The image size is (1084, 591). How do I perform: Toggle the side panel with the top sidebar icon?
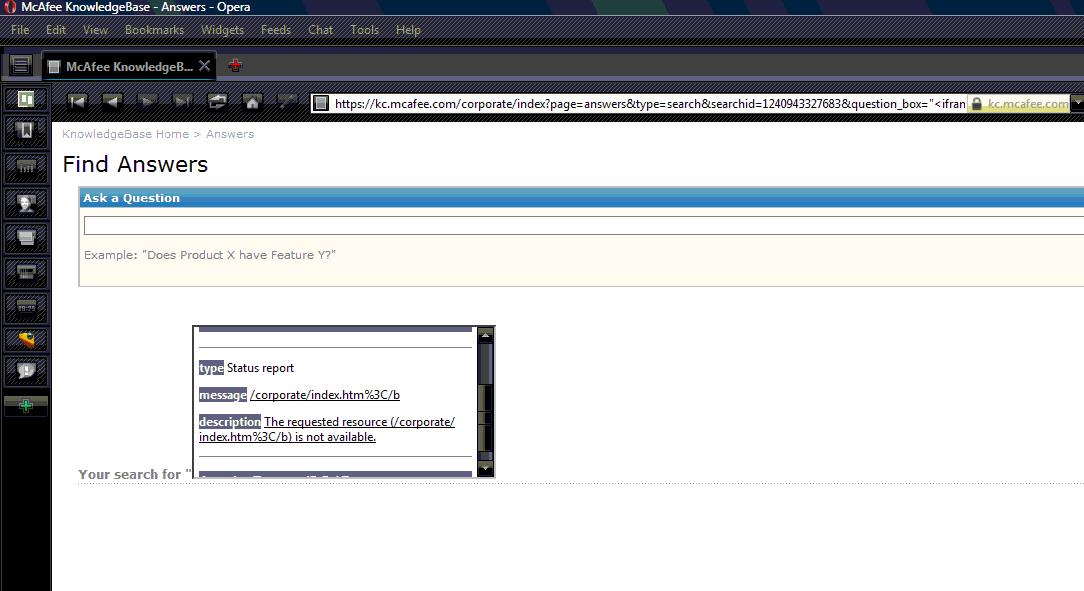[x=26, y=100]
